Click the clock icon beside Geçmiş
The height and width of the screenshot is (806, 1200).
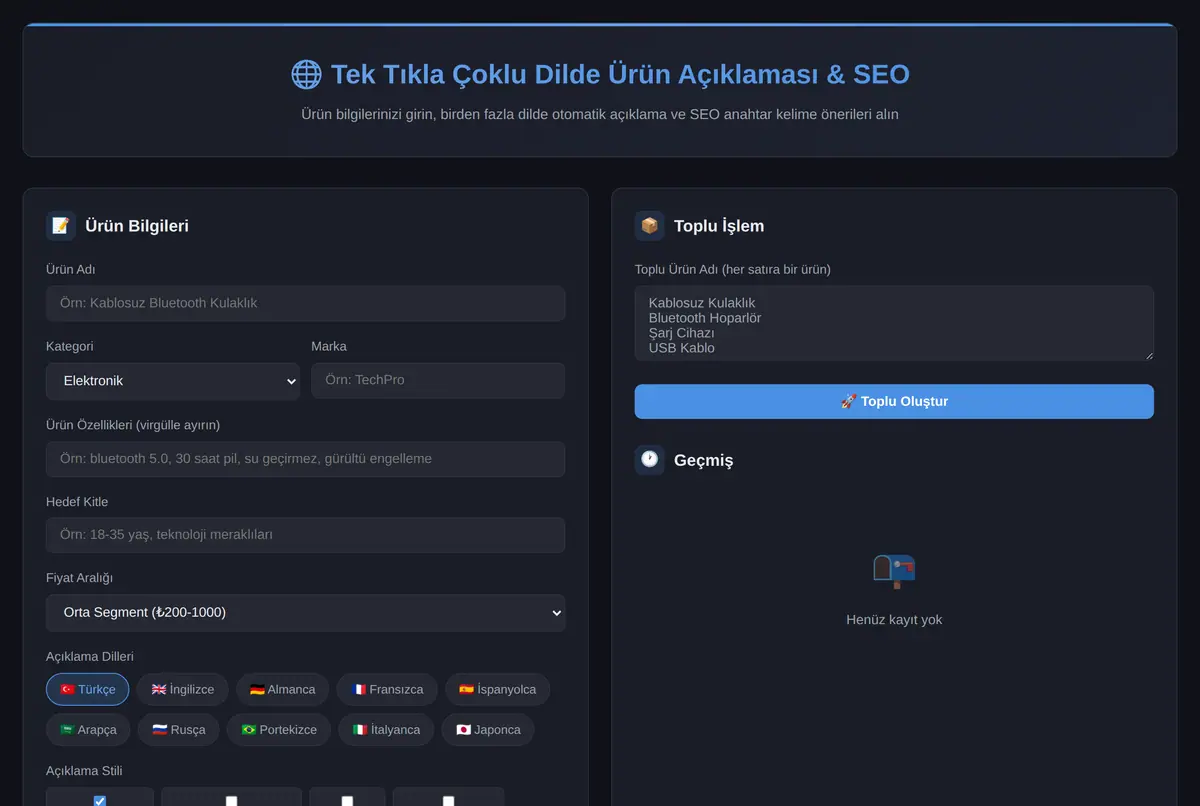(650, 460)
